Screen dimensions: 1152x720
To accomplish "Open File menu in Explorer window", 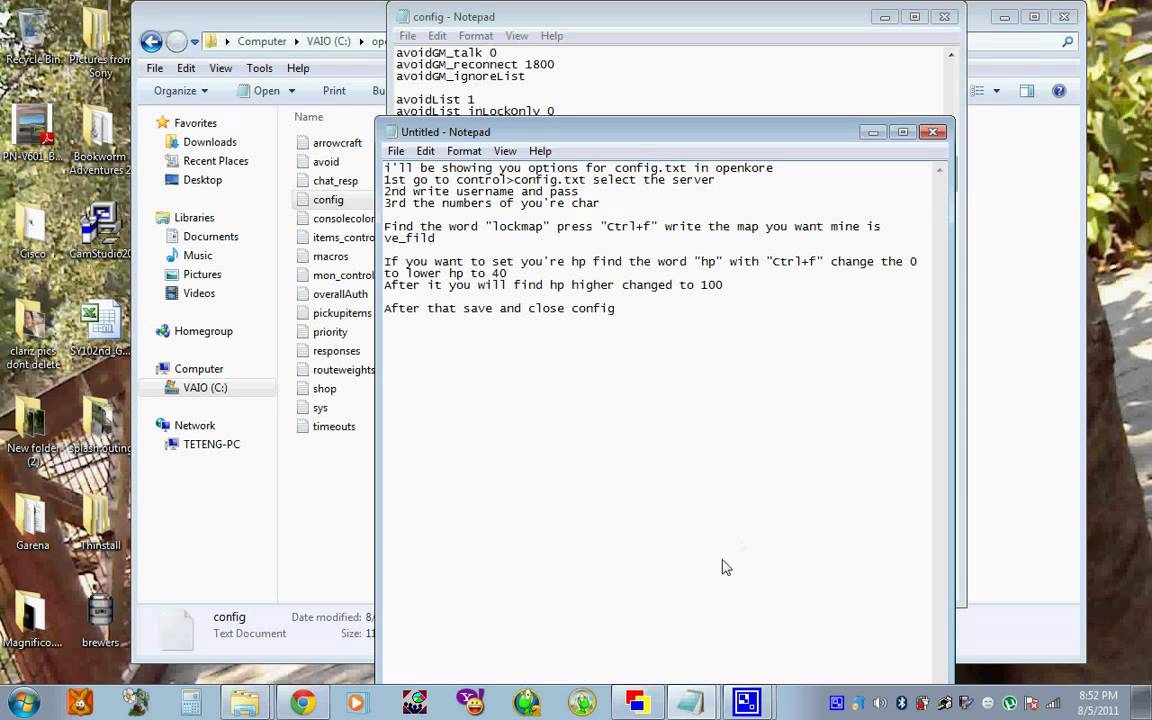I will (x=155, y=68).
